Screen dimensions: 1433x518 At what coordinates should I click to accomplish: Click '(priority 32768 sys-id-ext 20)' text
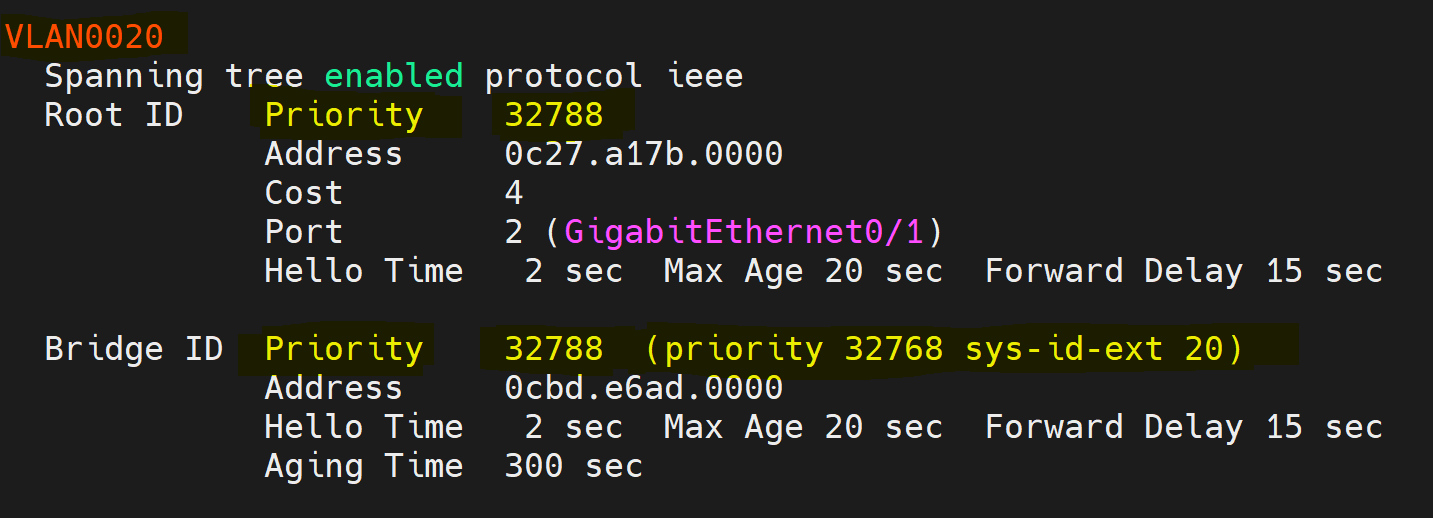944,349
